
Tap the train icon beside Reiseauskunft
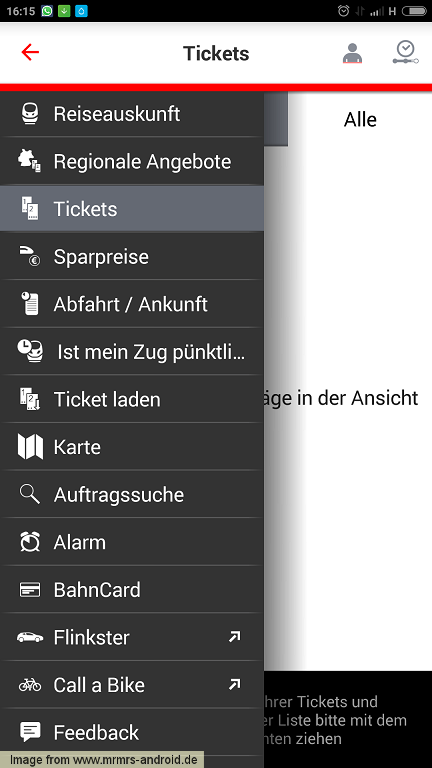tap(30, 114)
